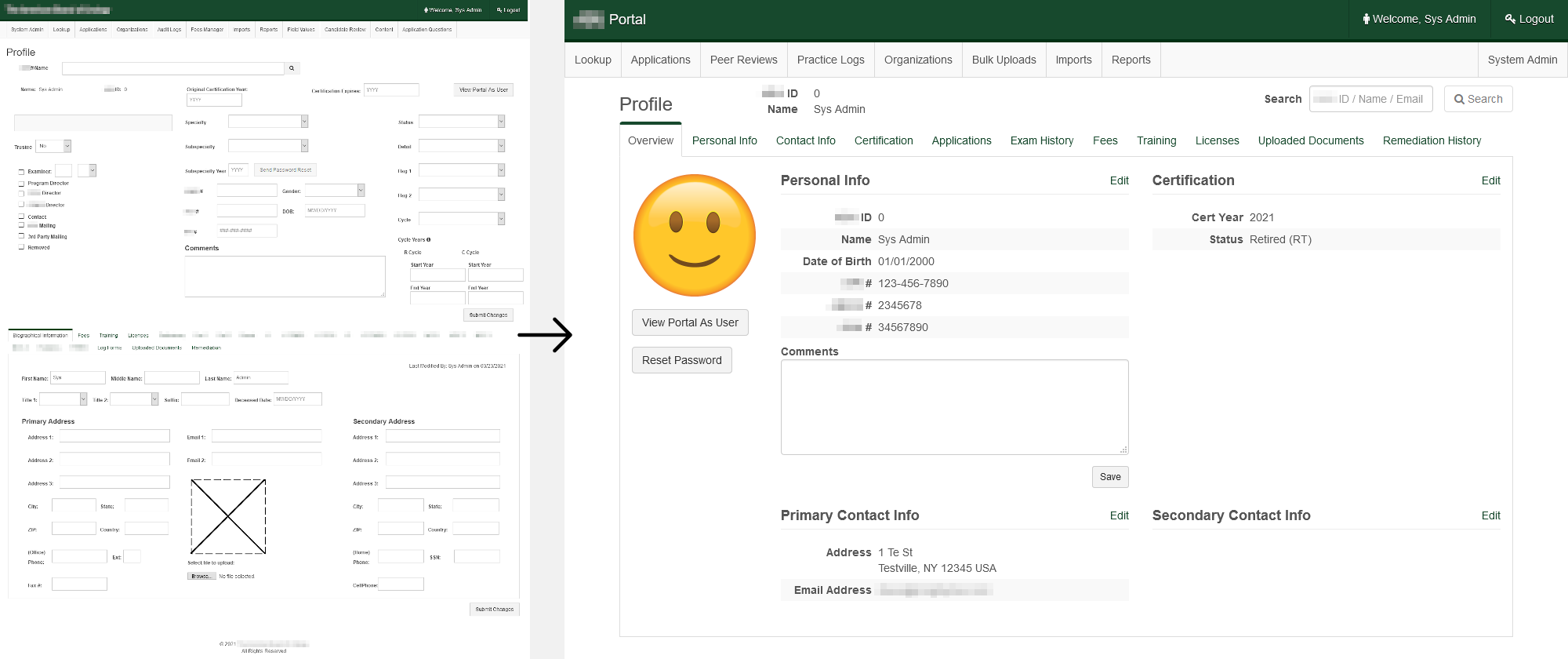Viewport: 1568px width, 659px height.
Task: Open the Subspecialty dropdown
Action: [x=268, y=146]
